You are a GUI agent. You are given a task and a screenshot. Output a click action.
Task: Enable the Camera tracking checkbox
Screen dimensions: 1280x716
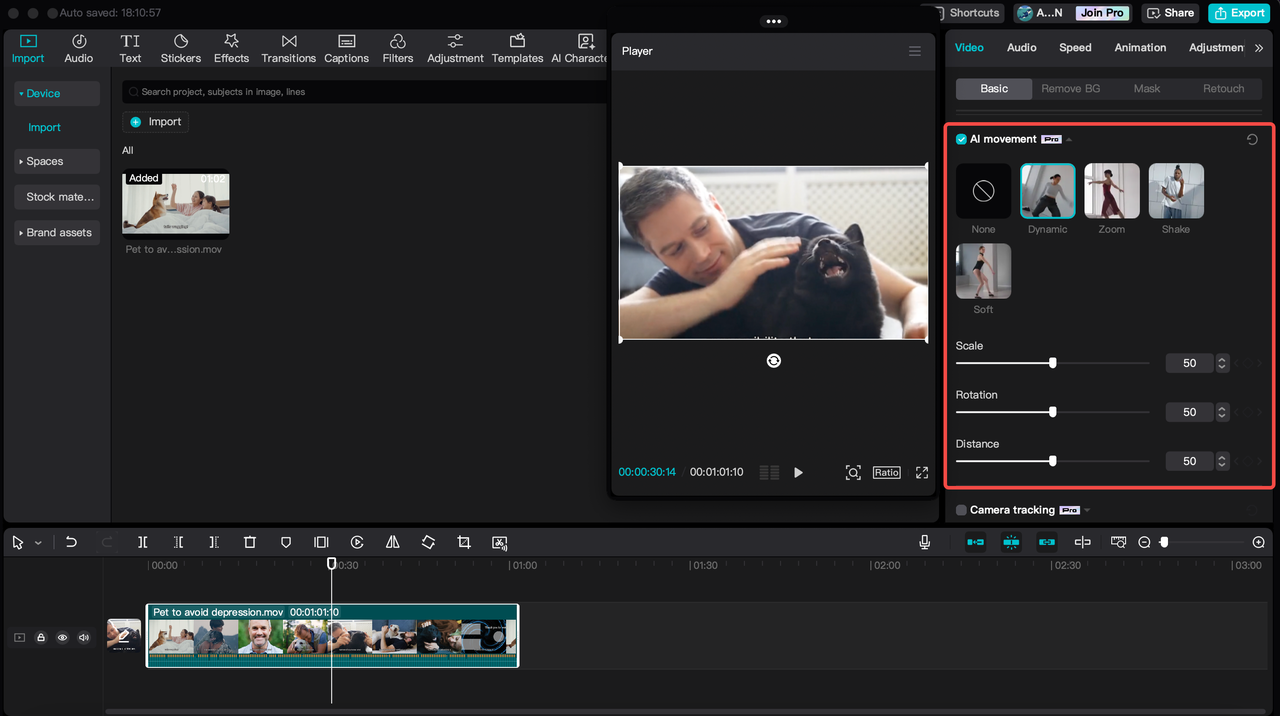coord(961,510)
